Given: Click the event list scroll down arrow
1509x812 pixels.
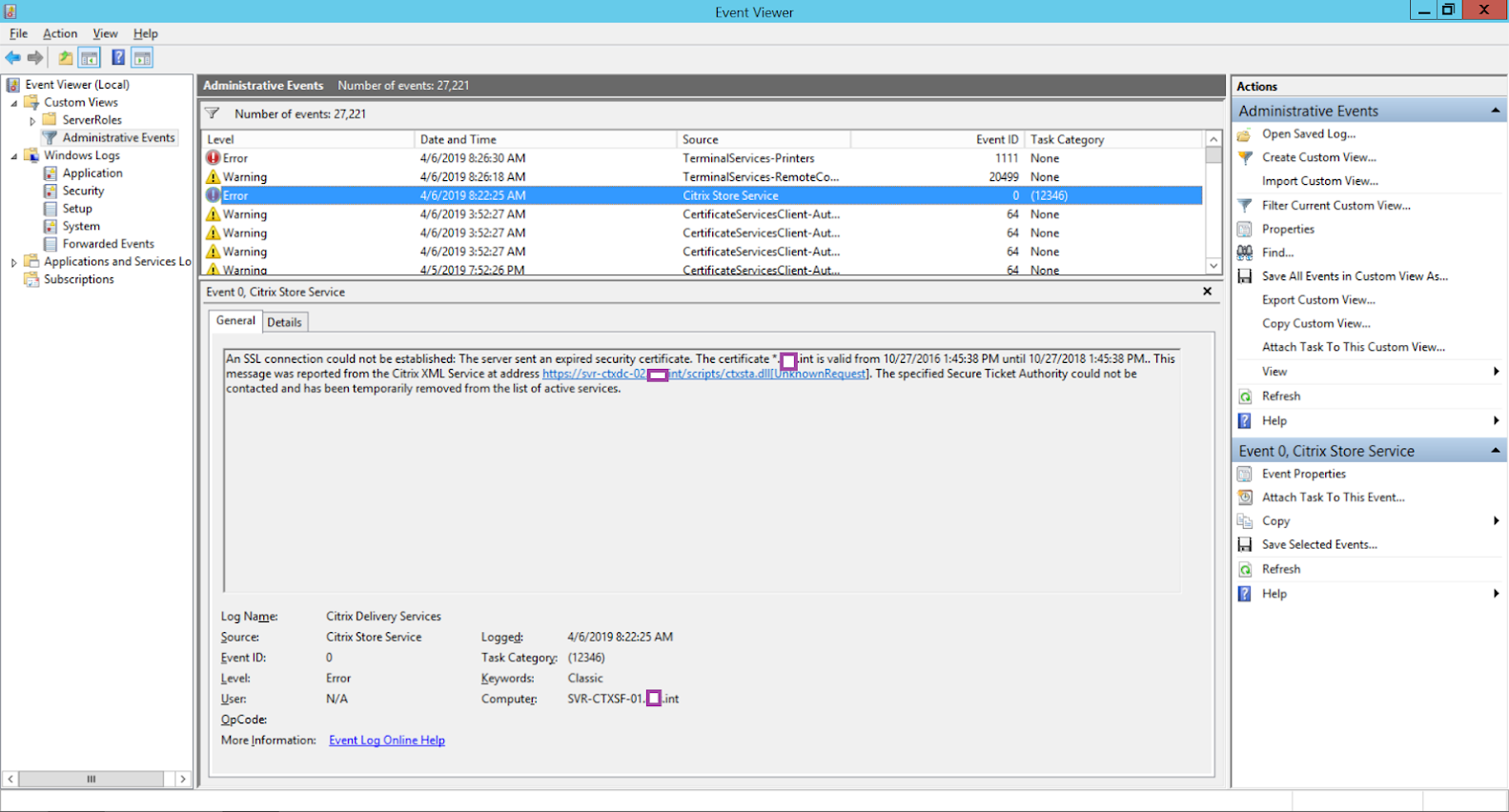Looking at the screenshot, I should 1213,266.
